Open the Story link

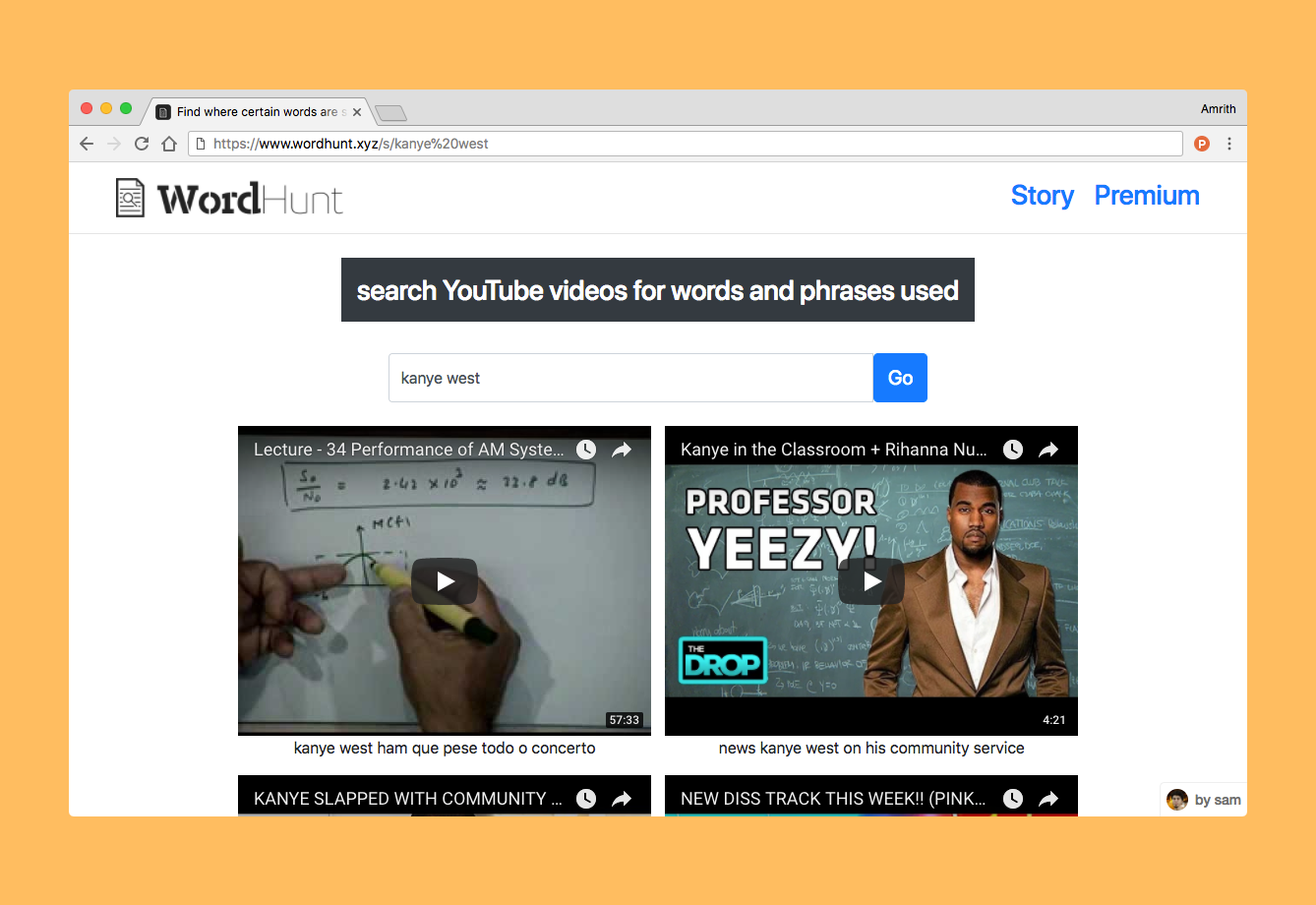tap(1043, 196)
